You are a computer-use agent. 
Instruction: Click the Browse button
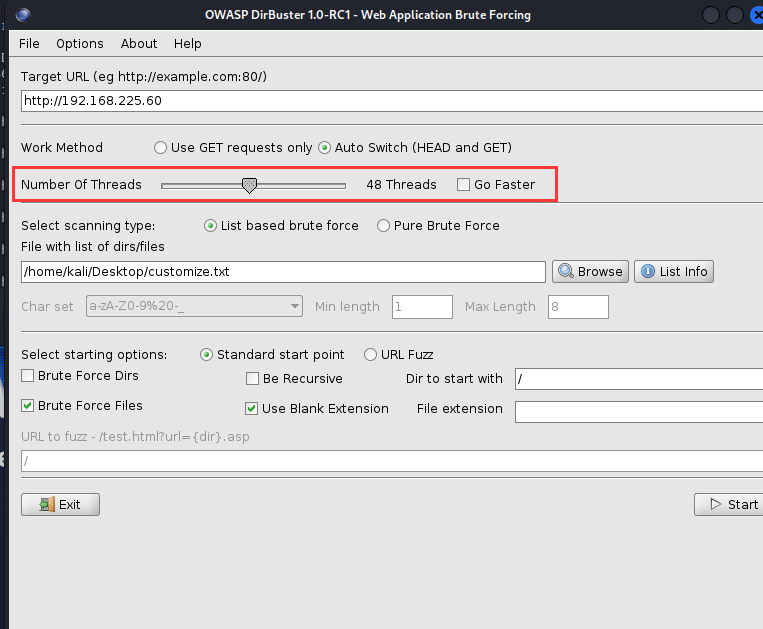click(590, 271)
